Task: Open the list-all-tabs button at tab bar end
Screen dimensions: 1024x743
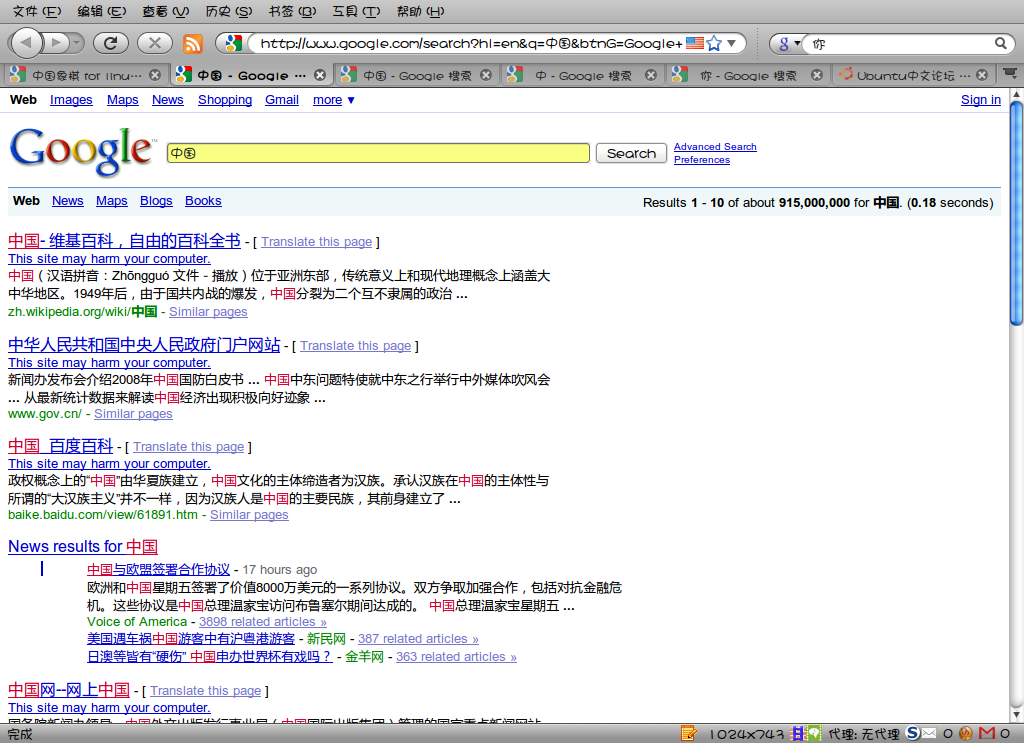Action: [1010, 74]
